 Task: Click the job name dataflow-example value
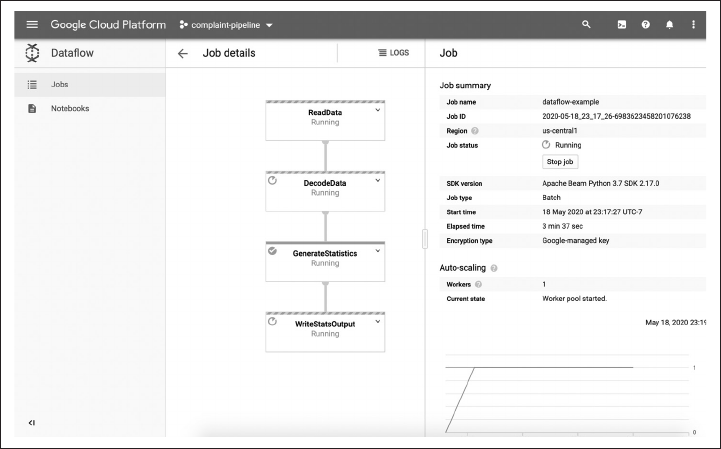point(571,102)
